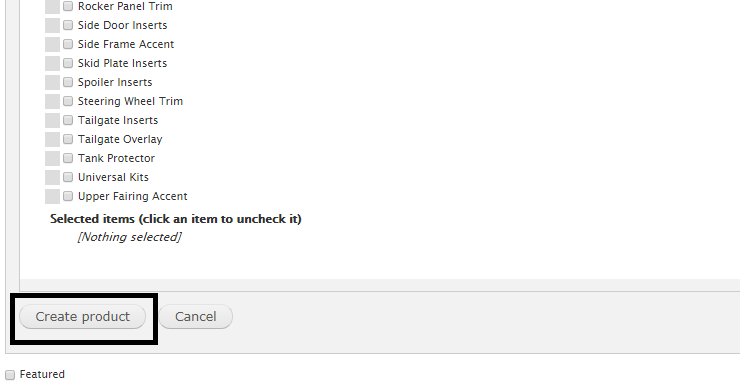The image size is (740, 385).
Task: Tick the Upper Fairing Accent checkbox
Action: pos(68,196)
